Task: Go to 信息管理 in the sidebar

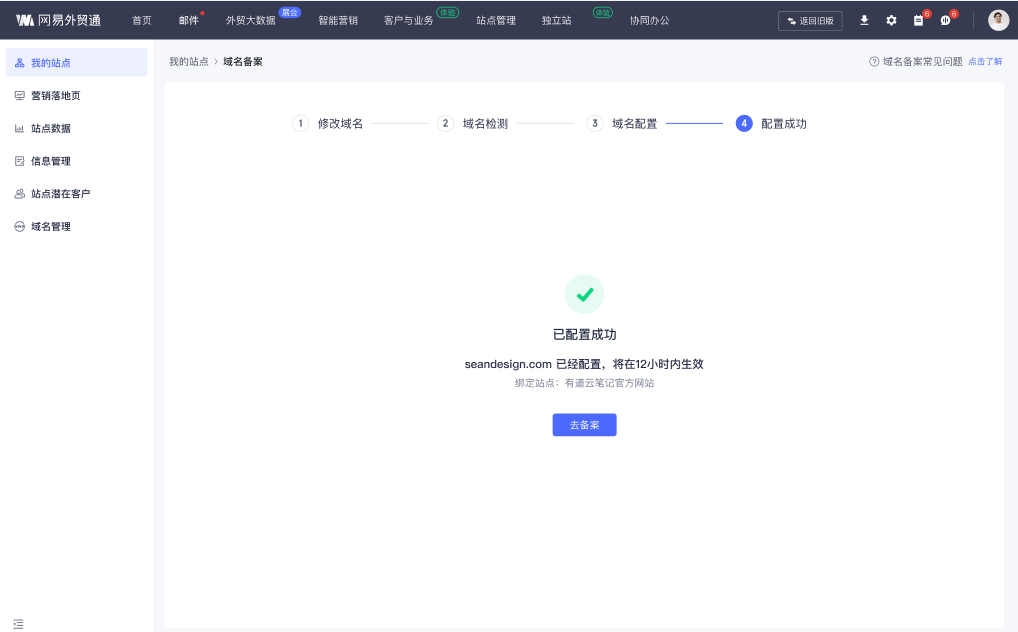Action: pos(50,161)
